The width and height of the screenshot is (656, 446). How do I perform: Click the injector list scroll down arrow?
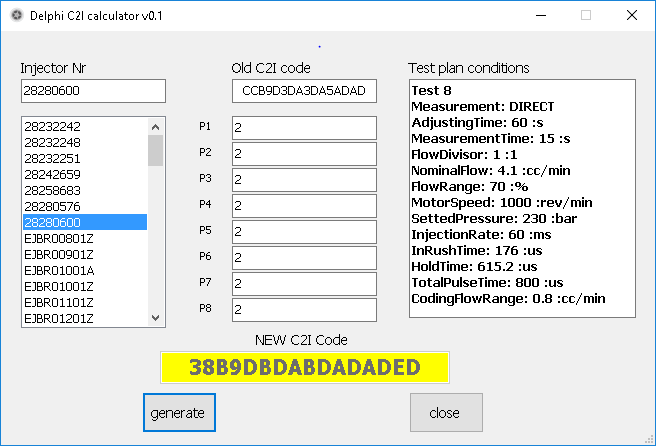tap(156, 318)
